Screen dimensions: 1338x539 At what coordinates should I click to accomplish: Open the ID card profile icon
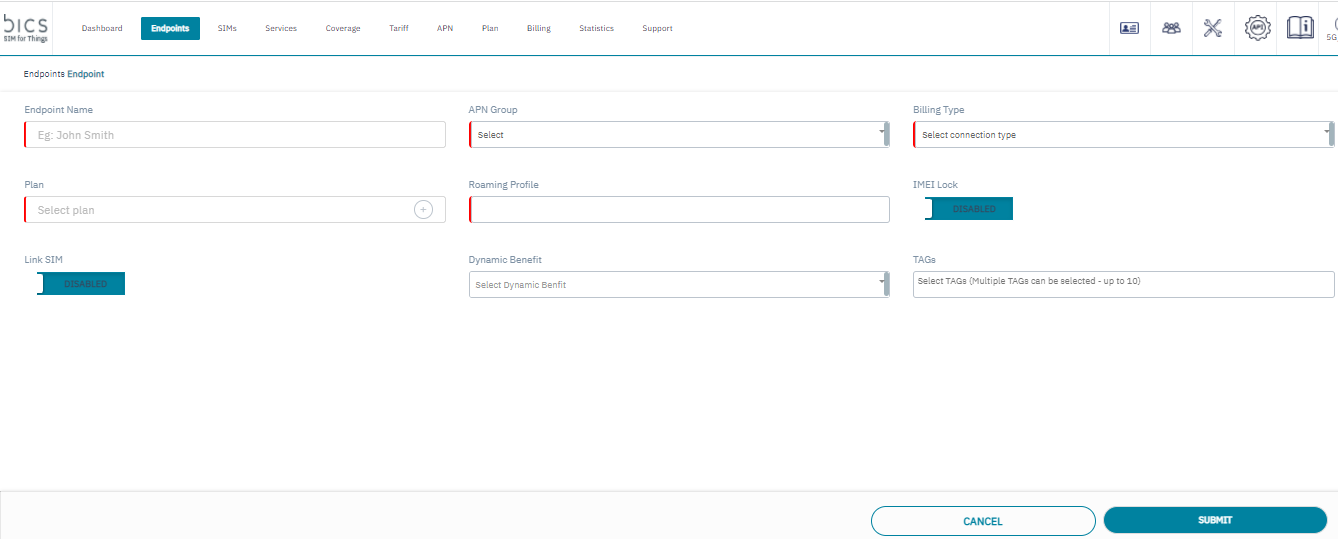1129,28
